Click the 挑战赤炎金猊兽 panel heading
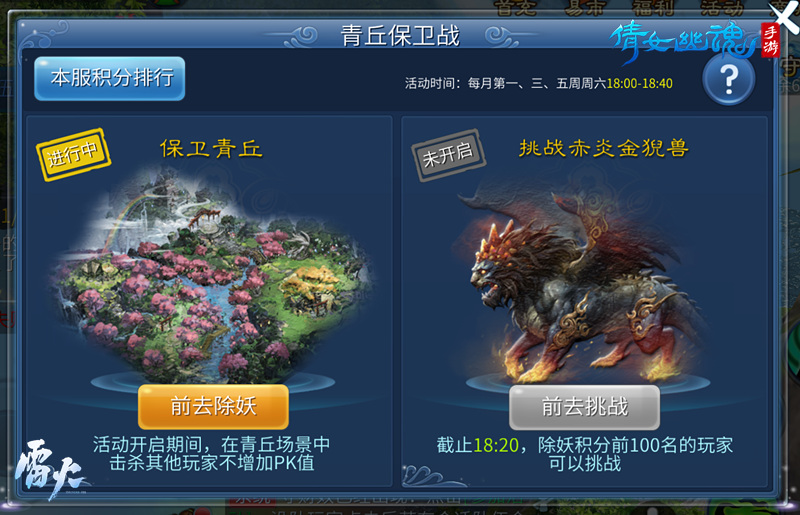 604,148
